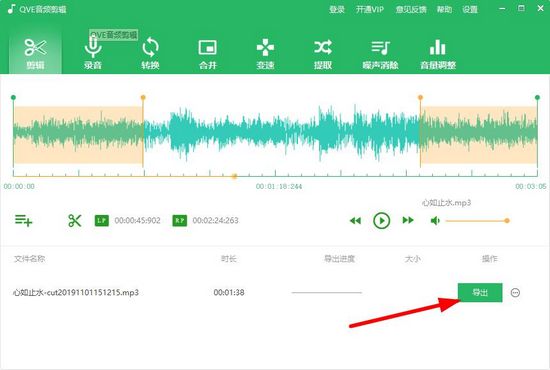Click the 登录 login link

click(337, 9)
